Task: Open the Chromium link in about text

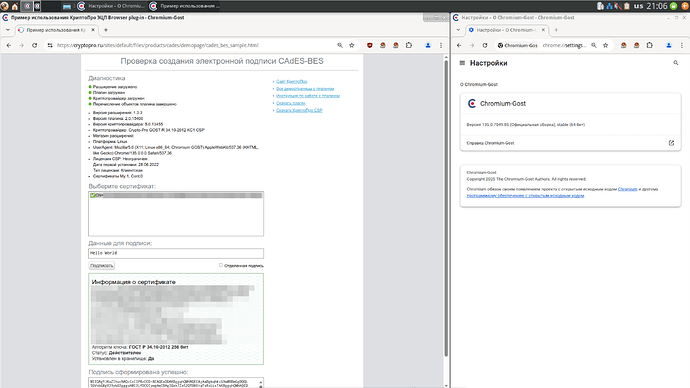Action: point(627,189)
